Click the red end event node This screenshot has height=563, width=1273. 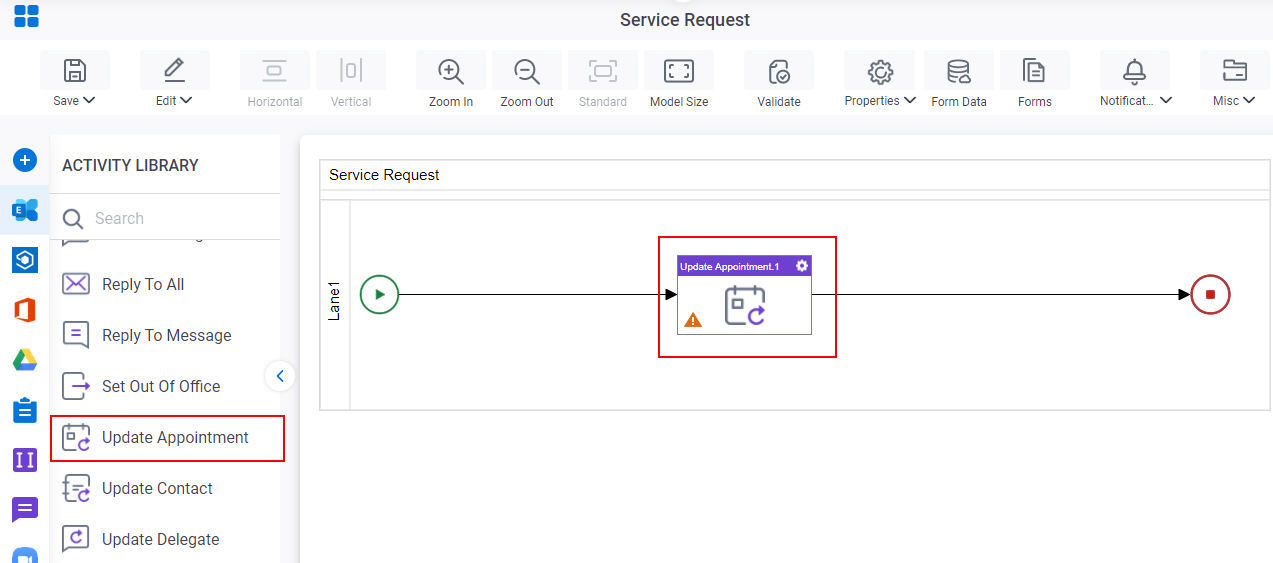(x=1210, y=294)
